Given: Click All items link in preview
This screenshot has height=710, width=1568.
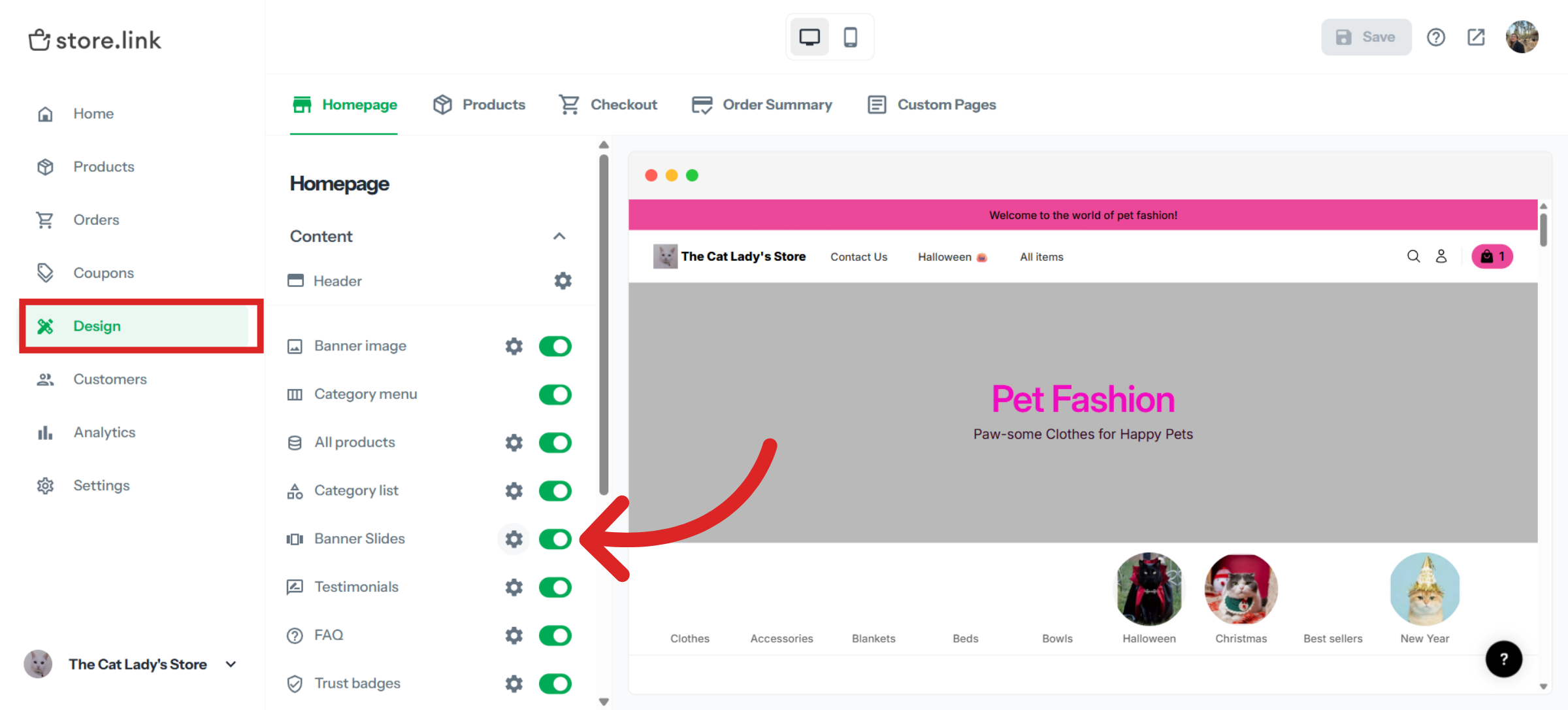Looking at the screenshot, I should tap(1041, 257).
